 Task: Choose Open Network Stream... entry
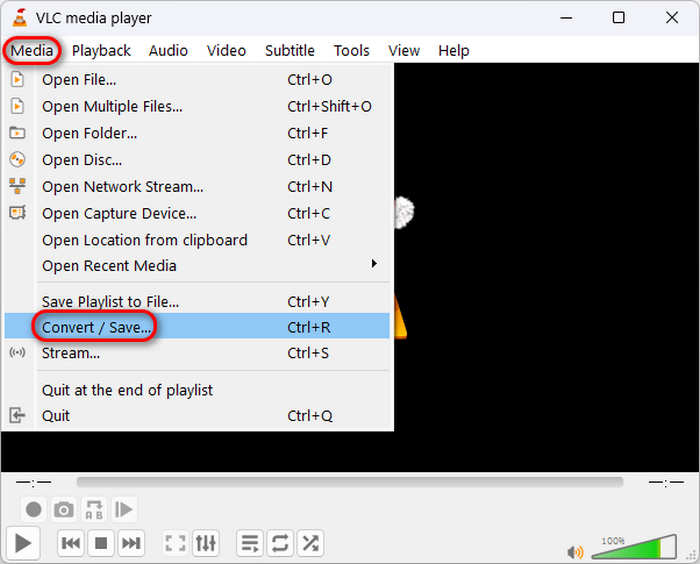pyautogui.click(x=197, y=187)
